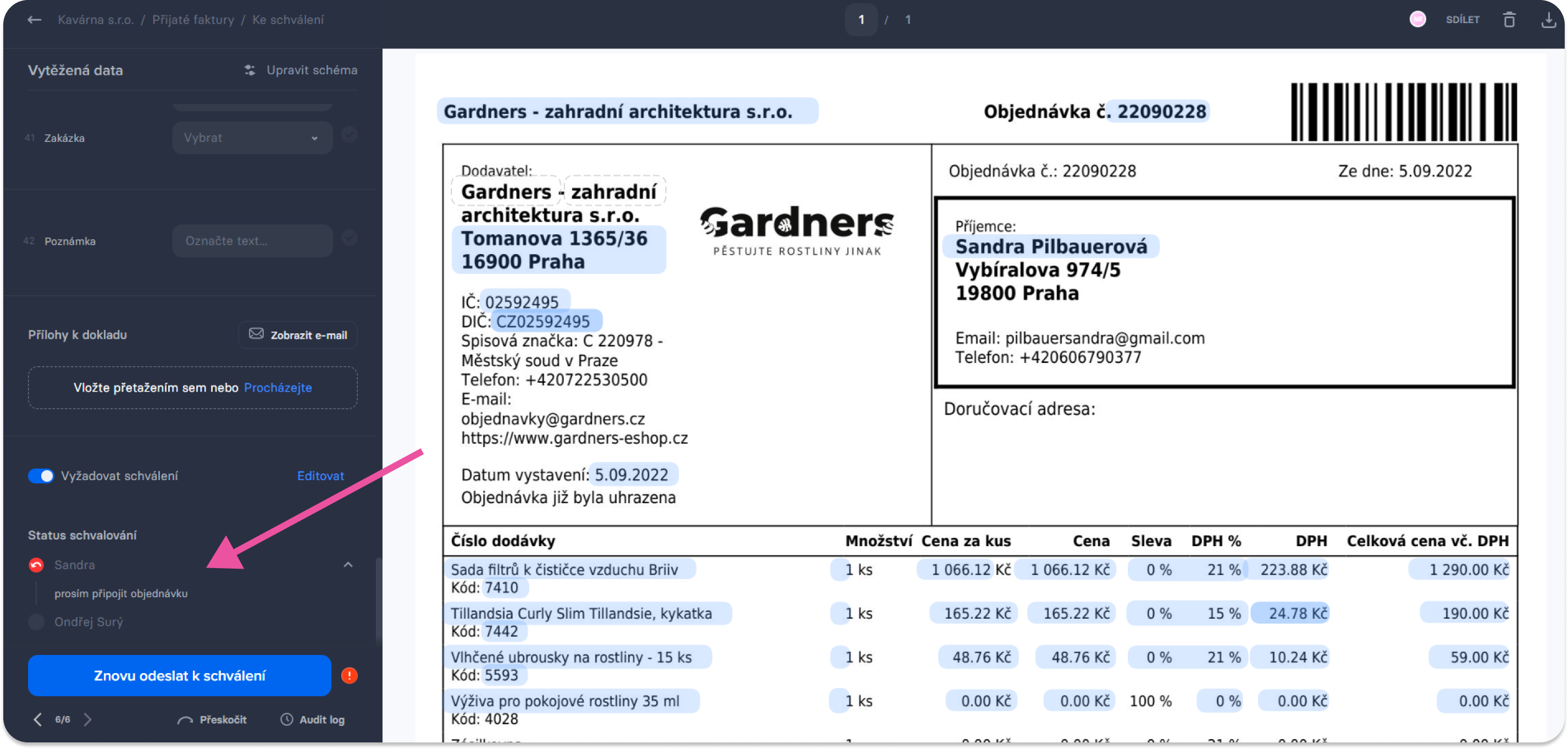Click the red exclamation warning icon

(x=350, y=675)
